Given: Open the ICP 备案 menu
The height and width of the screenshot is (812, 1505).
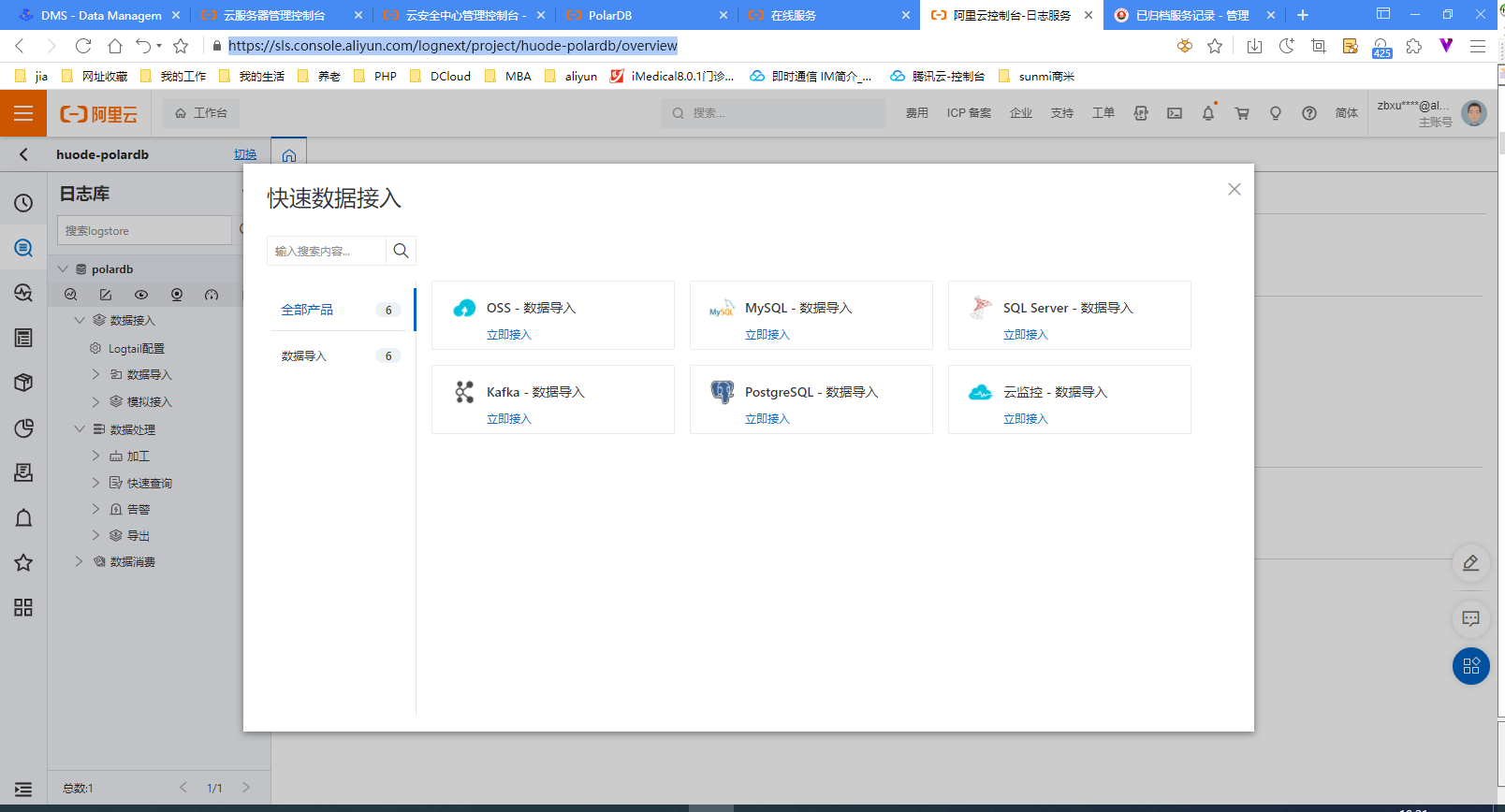Looking at the screenshot, I should (969, 113).
